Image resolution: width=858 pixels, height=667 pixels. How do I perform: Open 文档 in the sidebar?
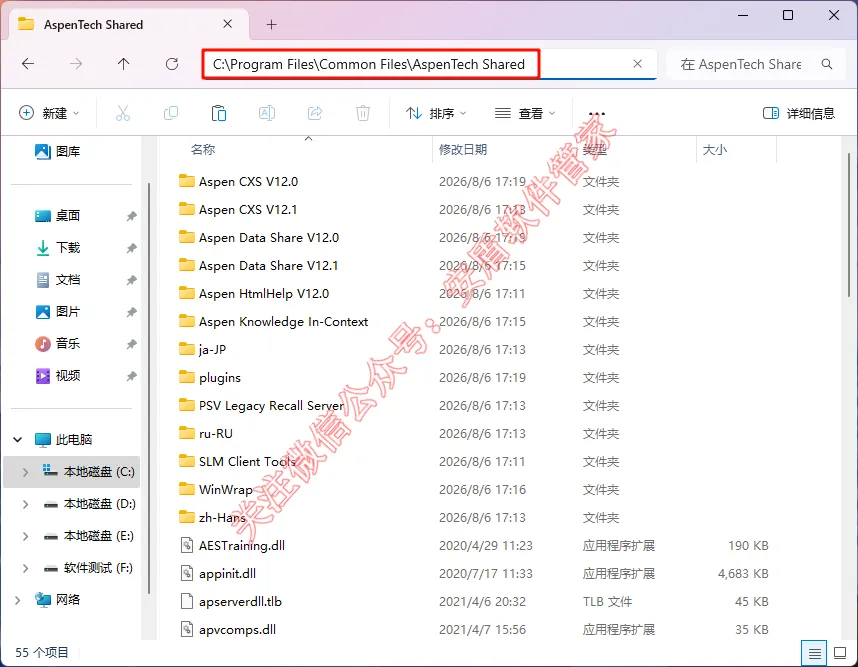tap(58, 280)
